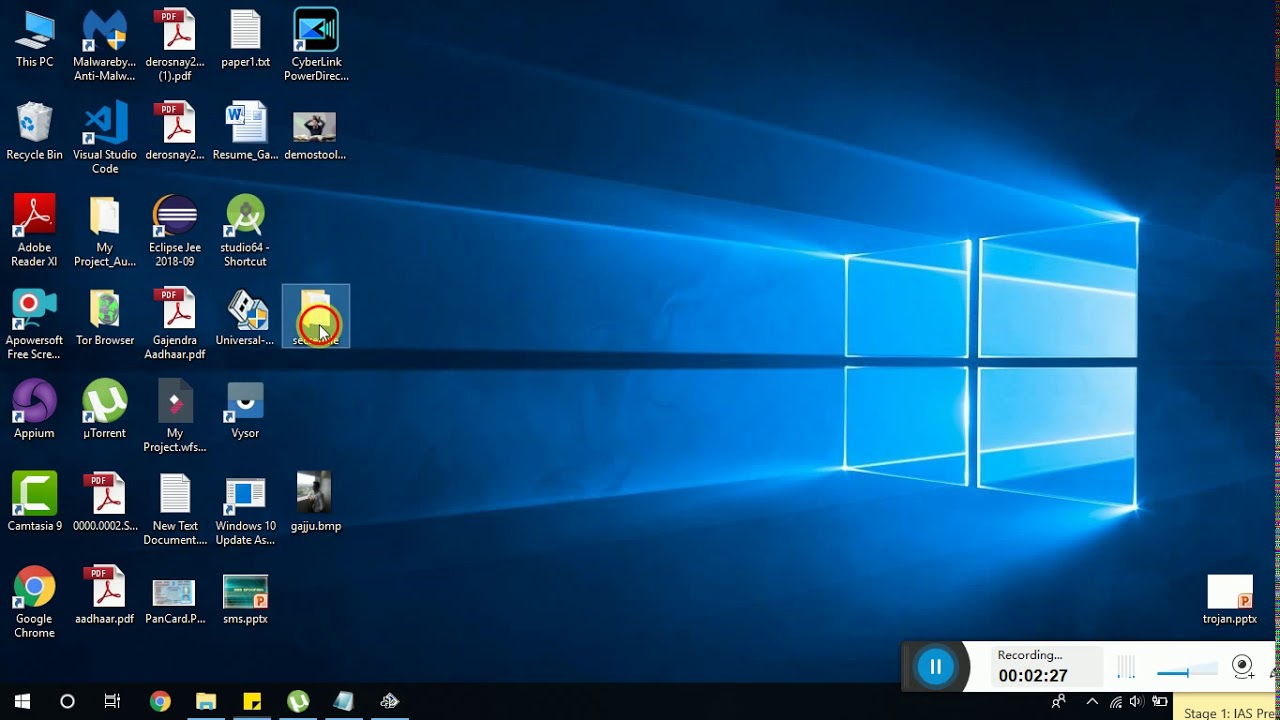
Task: Open the Wi-Fi network flyout
Action: click(1115, 702)
